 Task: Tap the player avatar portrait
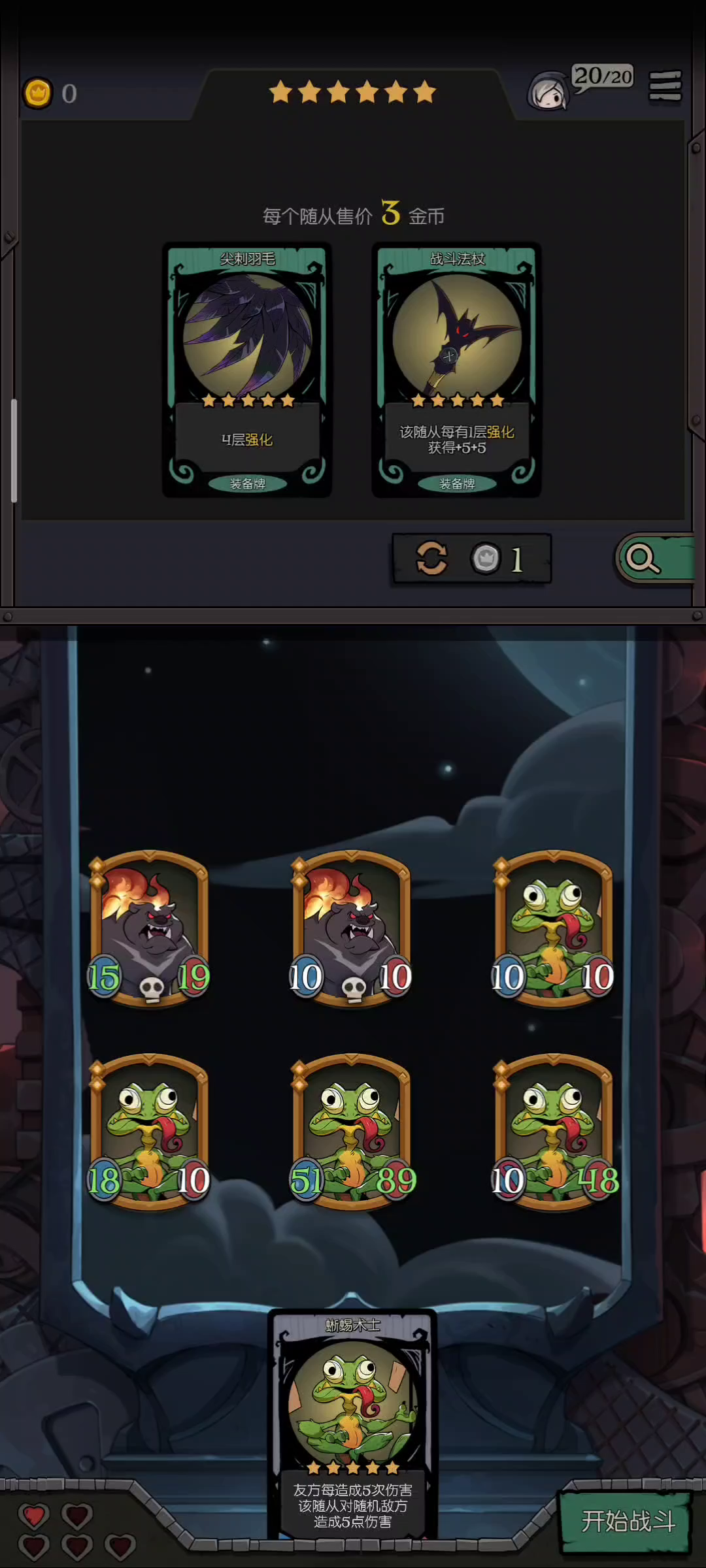tap(548, 91)
